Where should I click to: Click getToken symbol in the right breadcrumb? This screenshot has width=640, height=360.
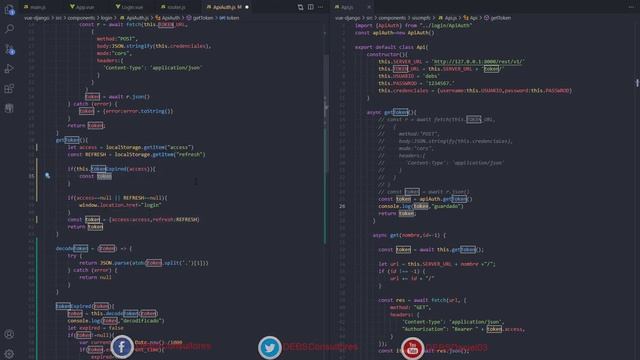[497, 18]
